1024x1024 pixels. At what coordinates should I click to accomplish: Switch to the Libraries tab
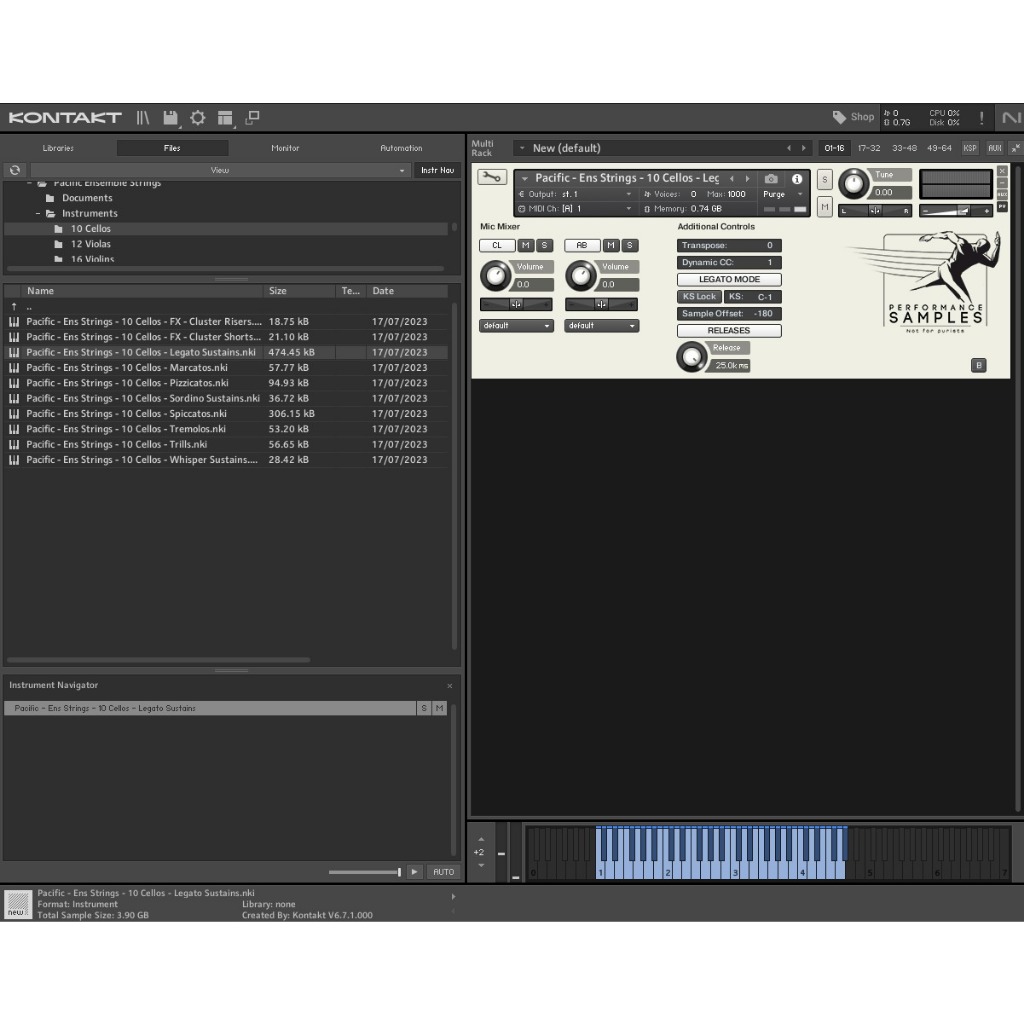pos(58,148)
